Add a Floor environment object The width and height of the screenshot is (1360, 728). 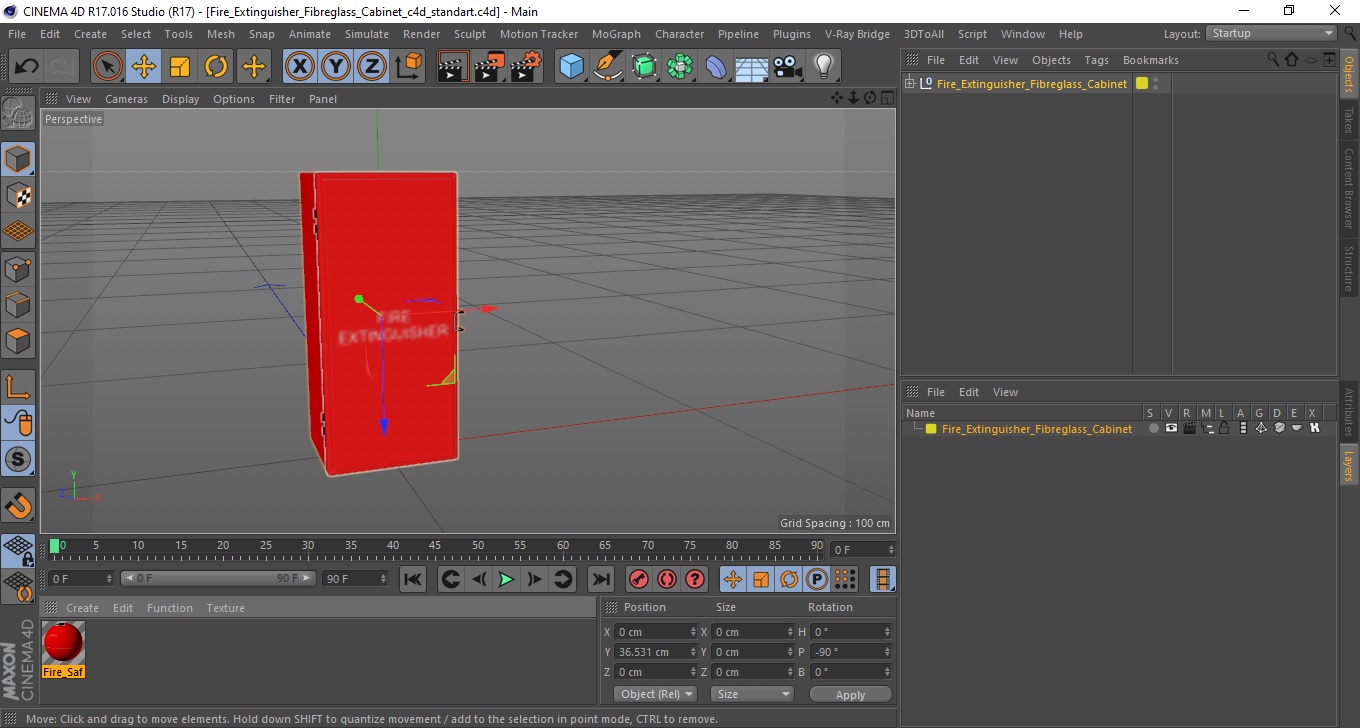tap(752, 67)
